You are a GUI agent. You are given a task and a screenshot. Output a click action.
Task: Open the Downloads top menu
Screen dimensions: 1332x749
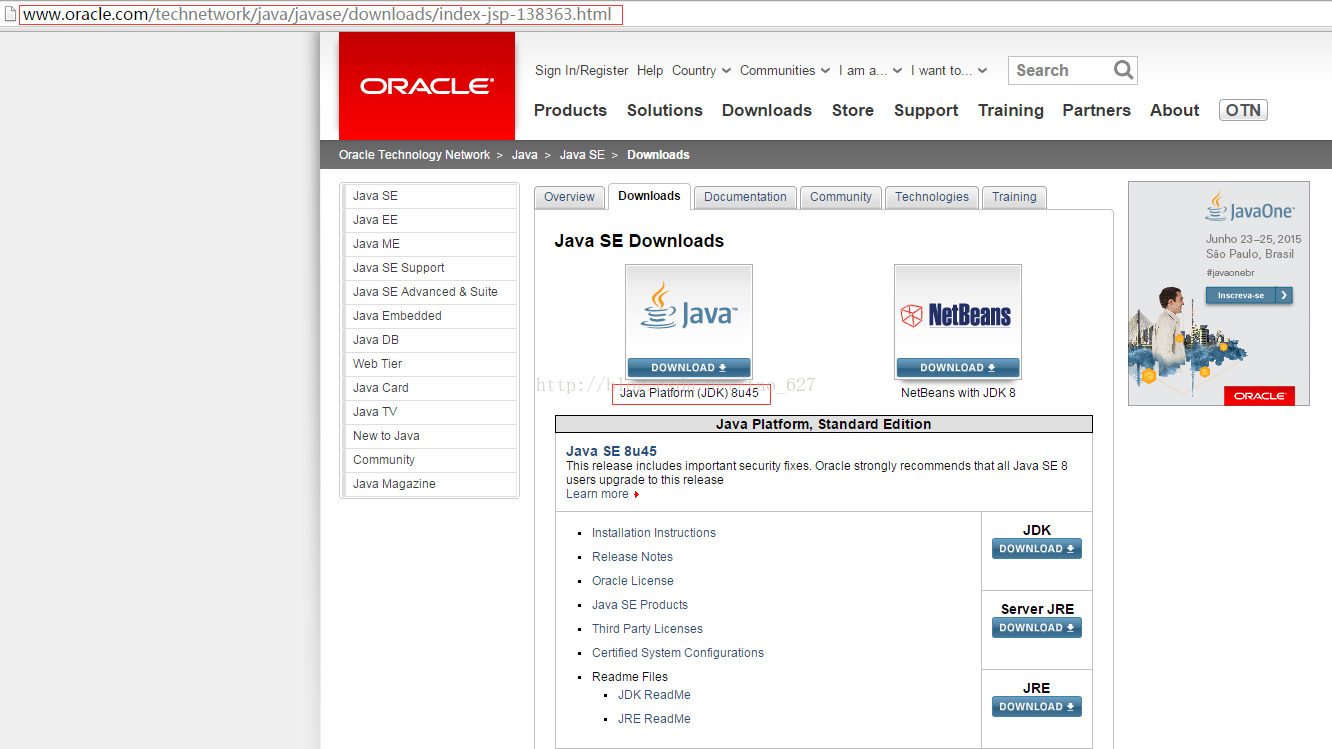click(x=767, y=110)
